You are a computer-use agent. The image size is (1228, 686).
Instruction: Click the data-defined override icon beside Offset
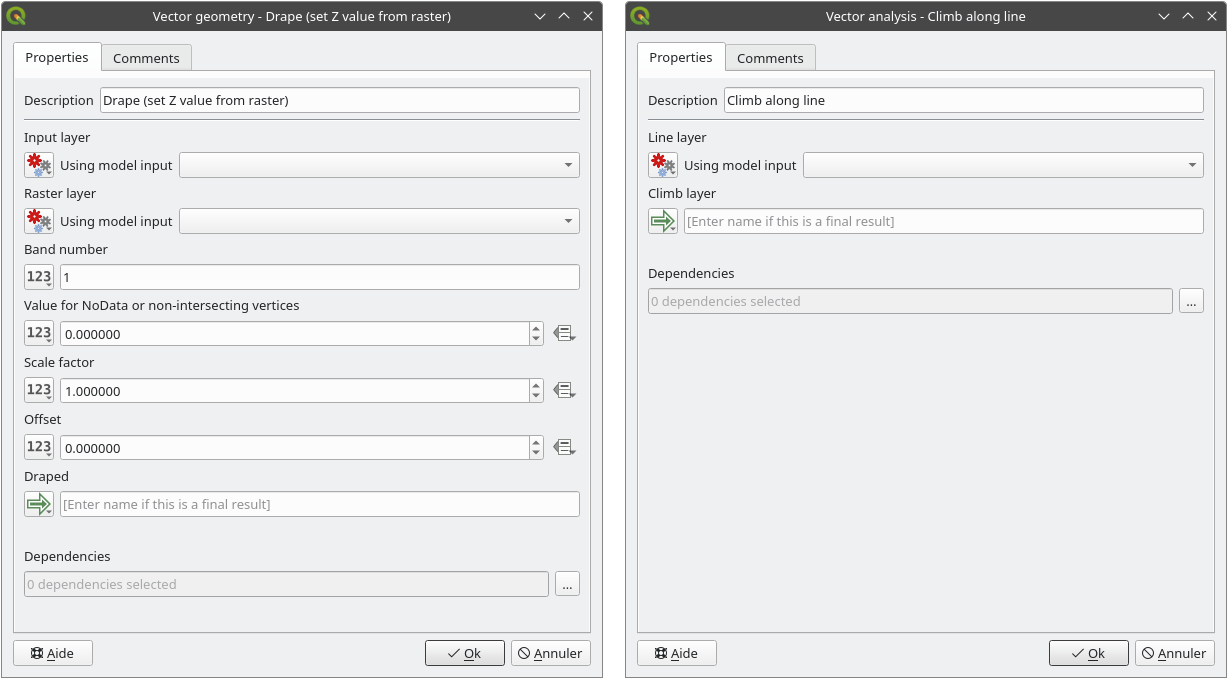pos(565,446)
